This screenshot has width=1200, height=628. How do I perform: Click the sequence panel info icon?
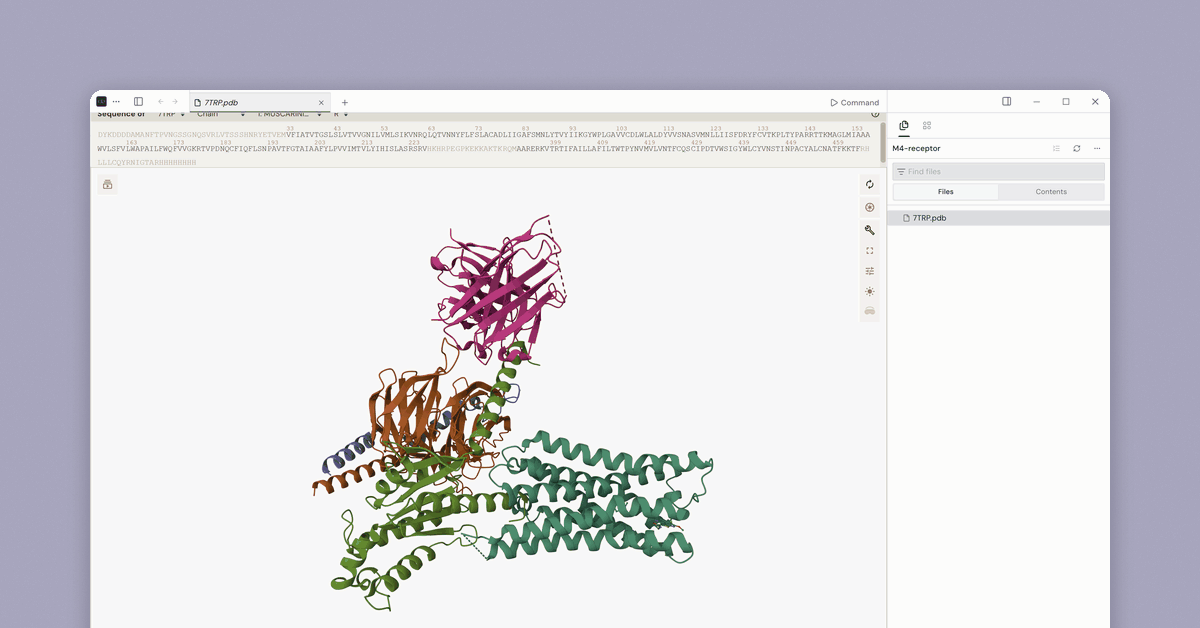tap(875, 114)
